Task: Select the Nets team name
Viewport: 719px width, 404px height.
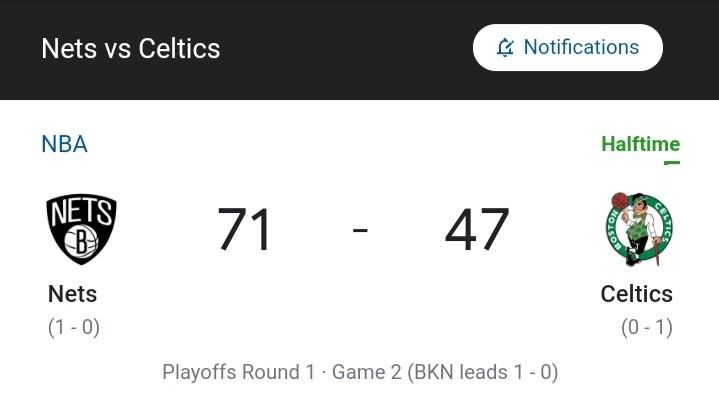Action: 72,294
